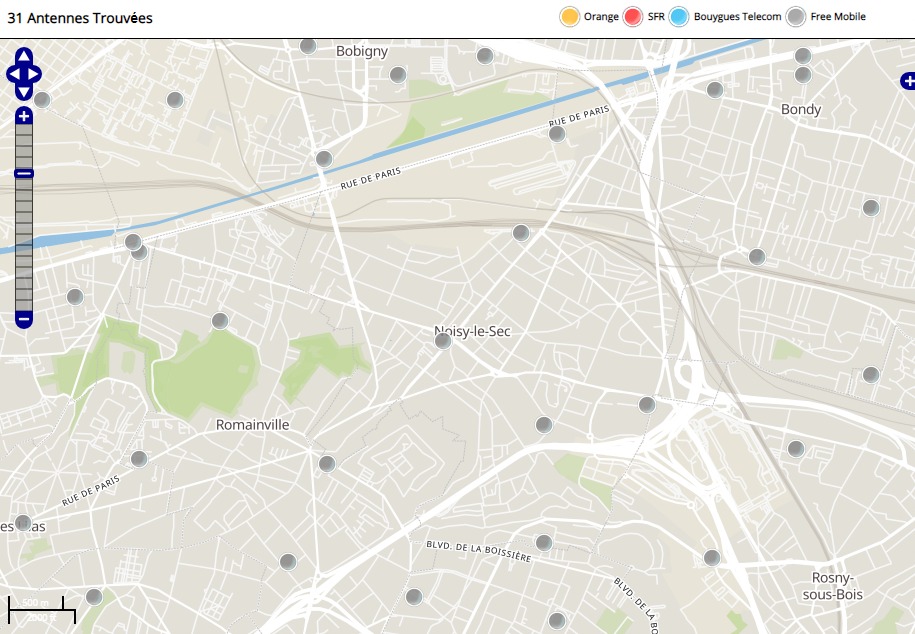
Task: Select antenna marker just below Bobigny label
Action: tap(398, 74)
